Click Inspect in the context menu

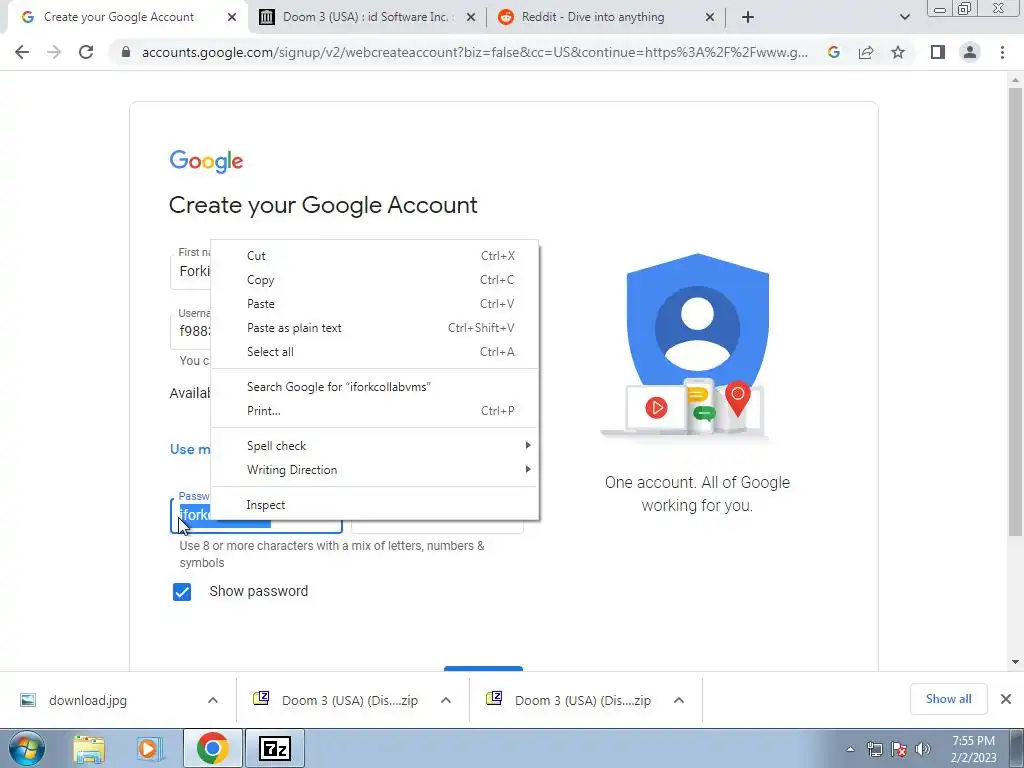375,505
